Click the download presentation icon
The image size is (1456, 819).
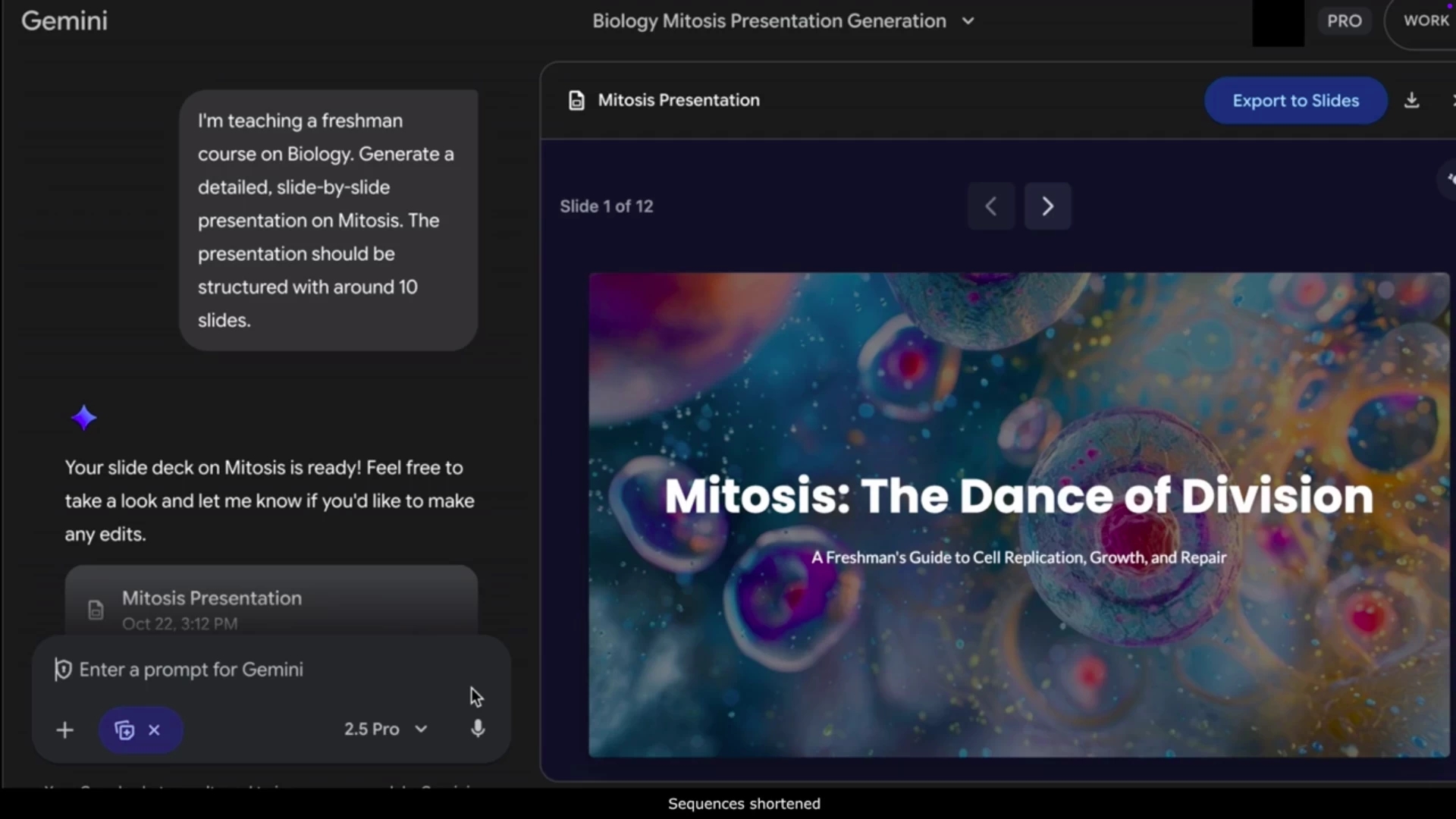point(1411,100)
